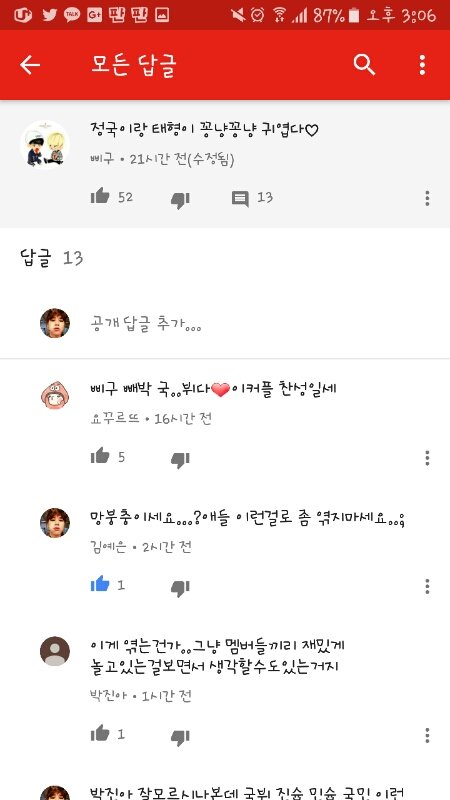This screenshot has height=800, width=450.
Task: Dislike the reply by 김예은
Action: click(180, 588)
